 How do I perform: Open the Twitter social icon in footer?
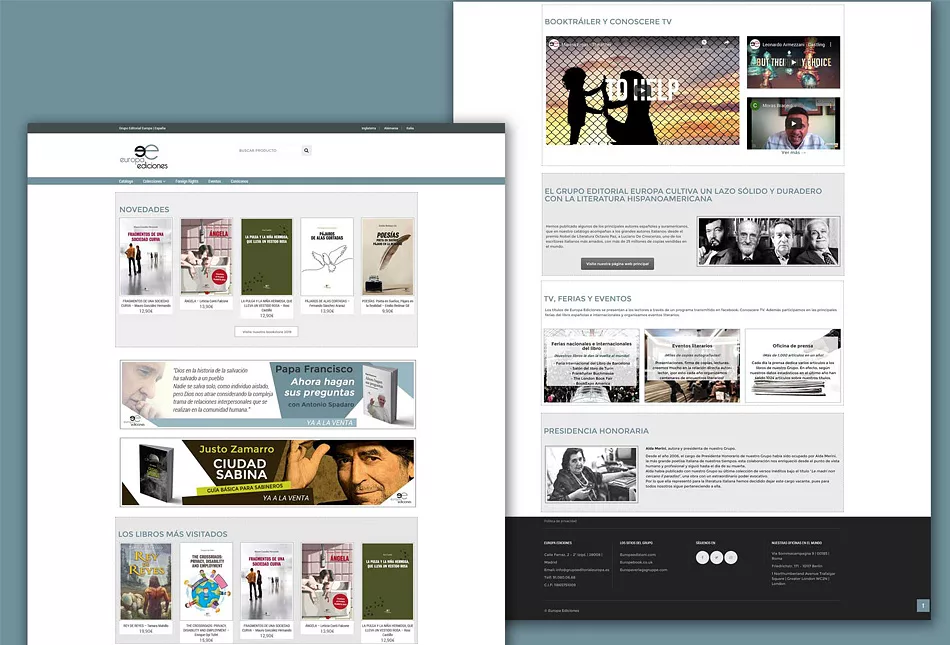(717, 557)
